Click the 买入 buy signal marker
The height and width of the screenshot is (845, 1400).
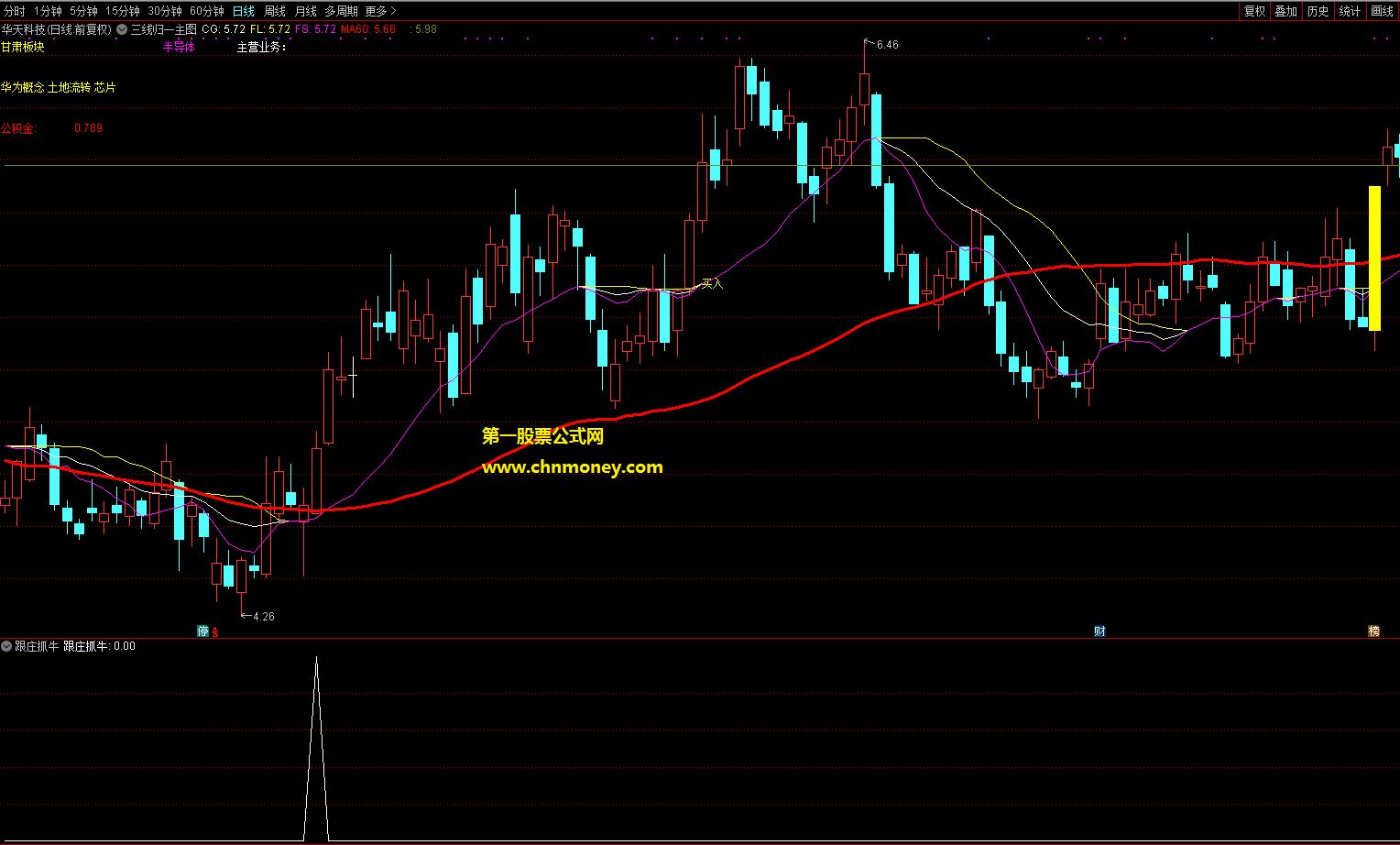tap(712, 283)
